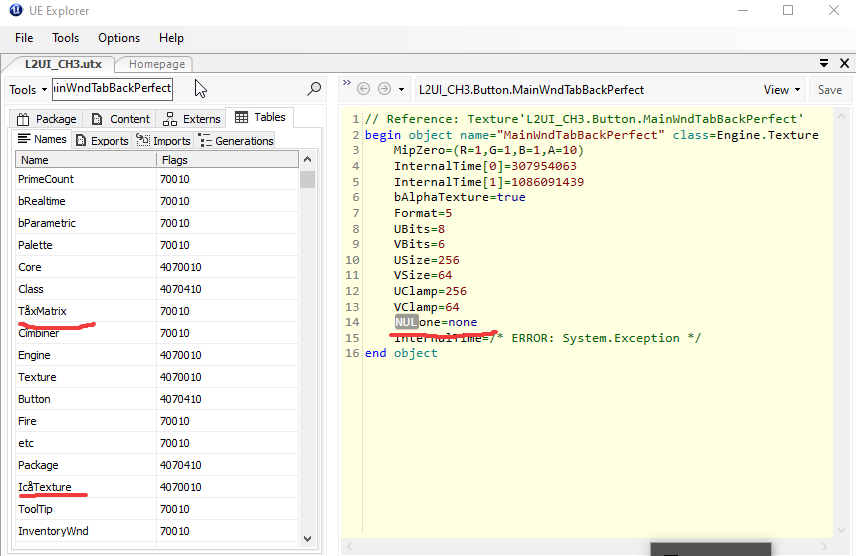Click the double chevron panel collapse icon

(x=347, y=83)
